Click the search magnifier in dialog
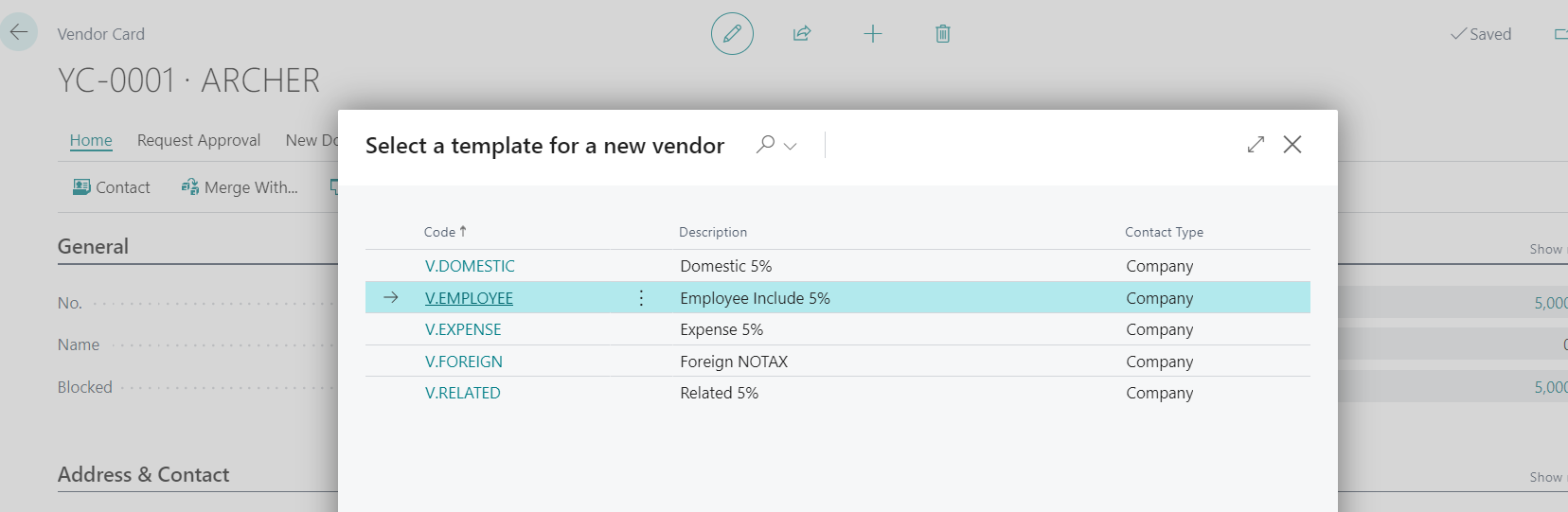Viewport: 1568px width, 512px height. point(765,145)
